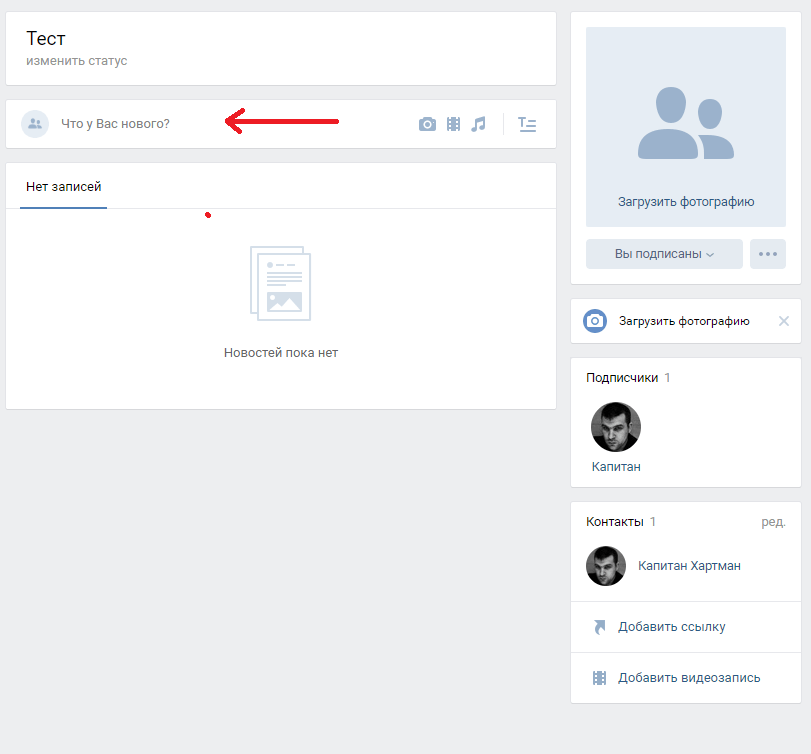
Task: Attach a video via film icon
Action: (454, 124)
